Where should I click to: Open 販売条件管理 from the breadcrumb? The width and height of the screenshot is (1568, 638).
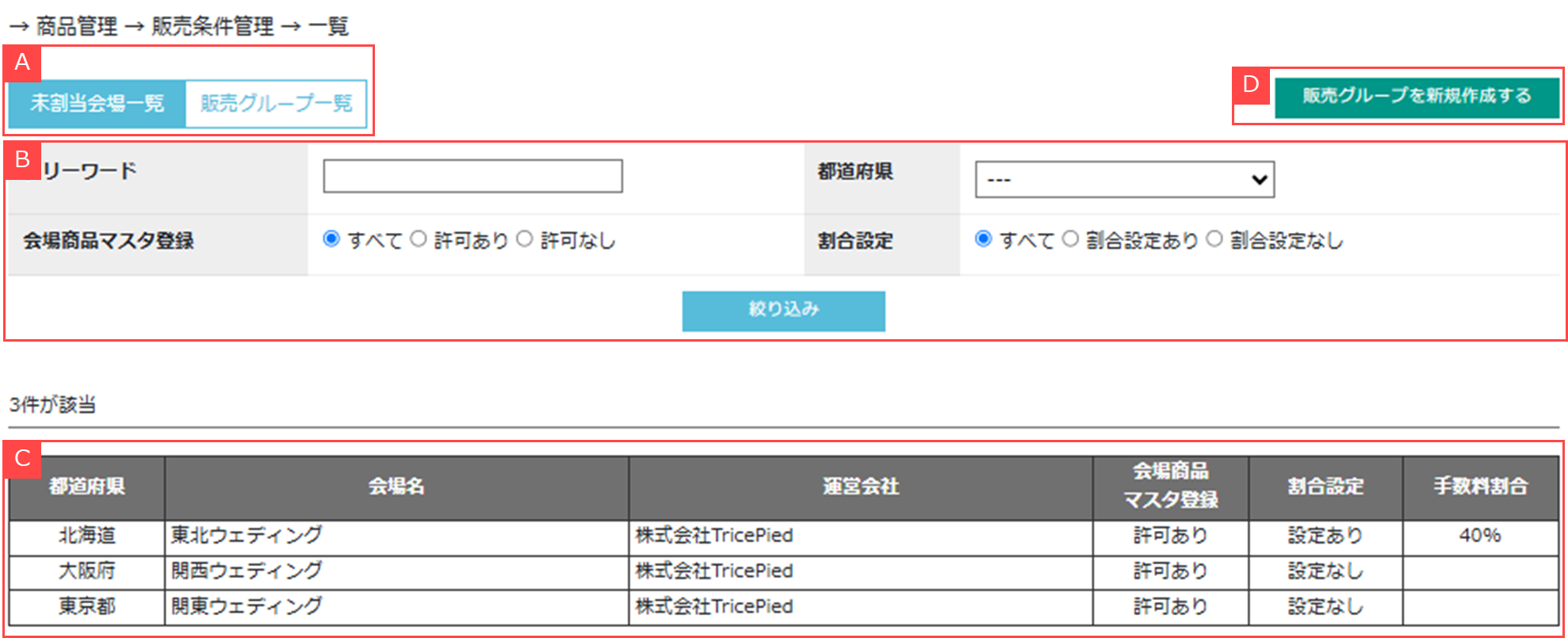click(x=212, y=27)
